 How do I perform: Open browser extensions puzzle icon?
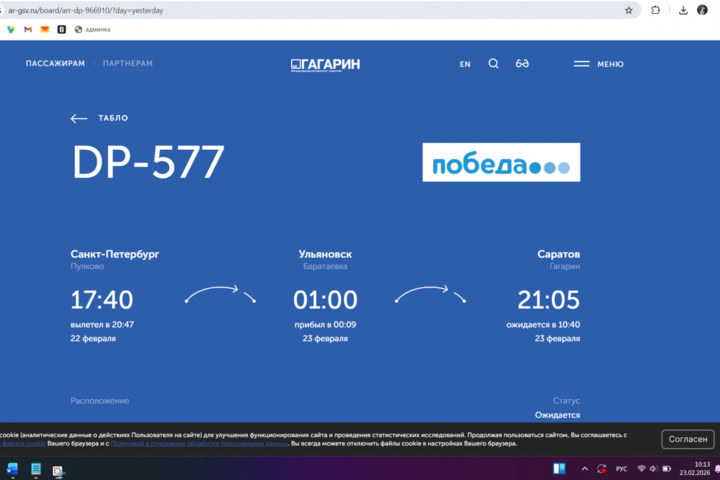[x=655, y=10]
